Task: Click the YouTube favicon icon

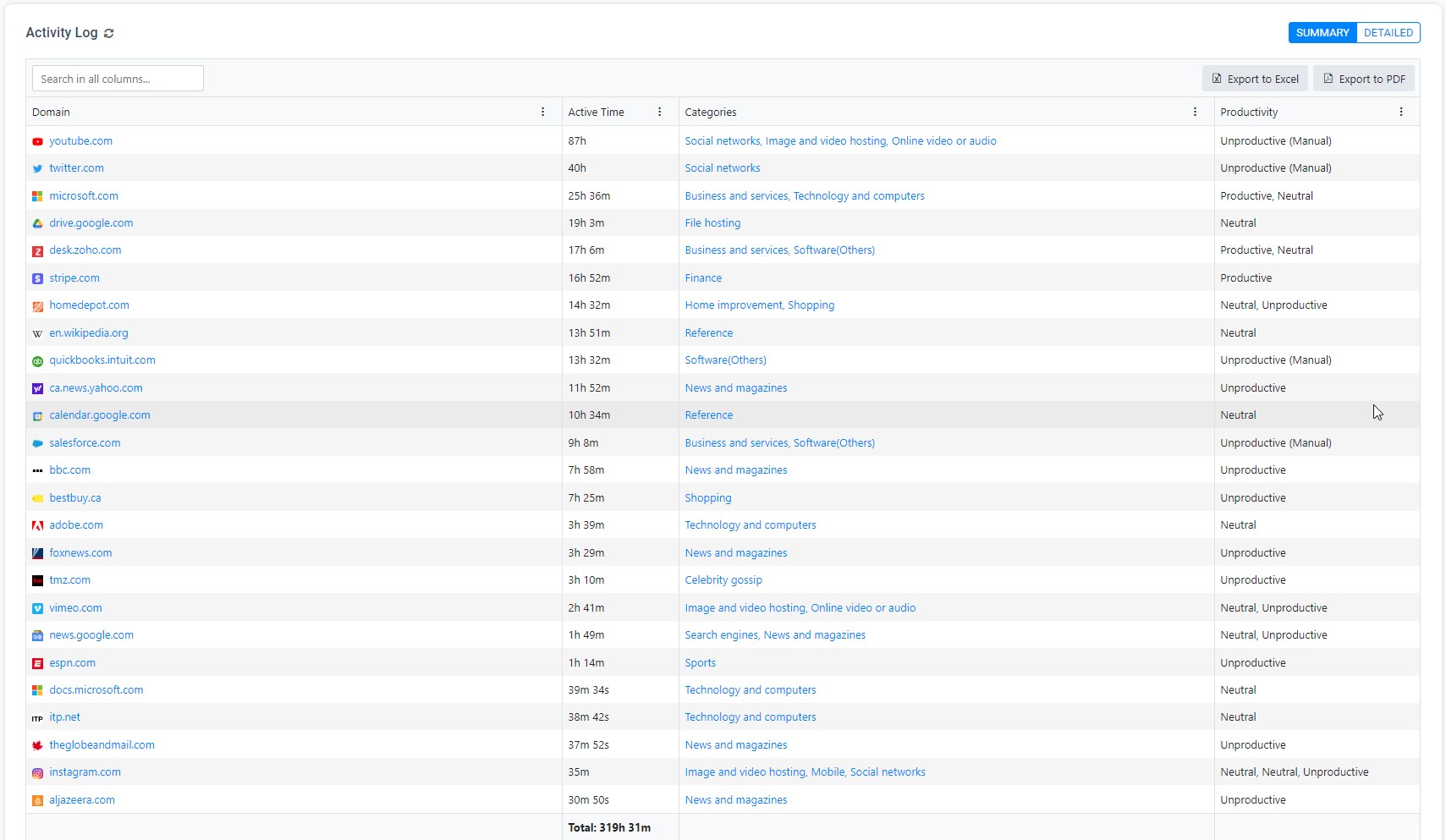Action: 37,142
